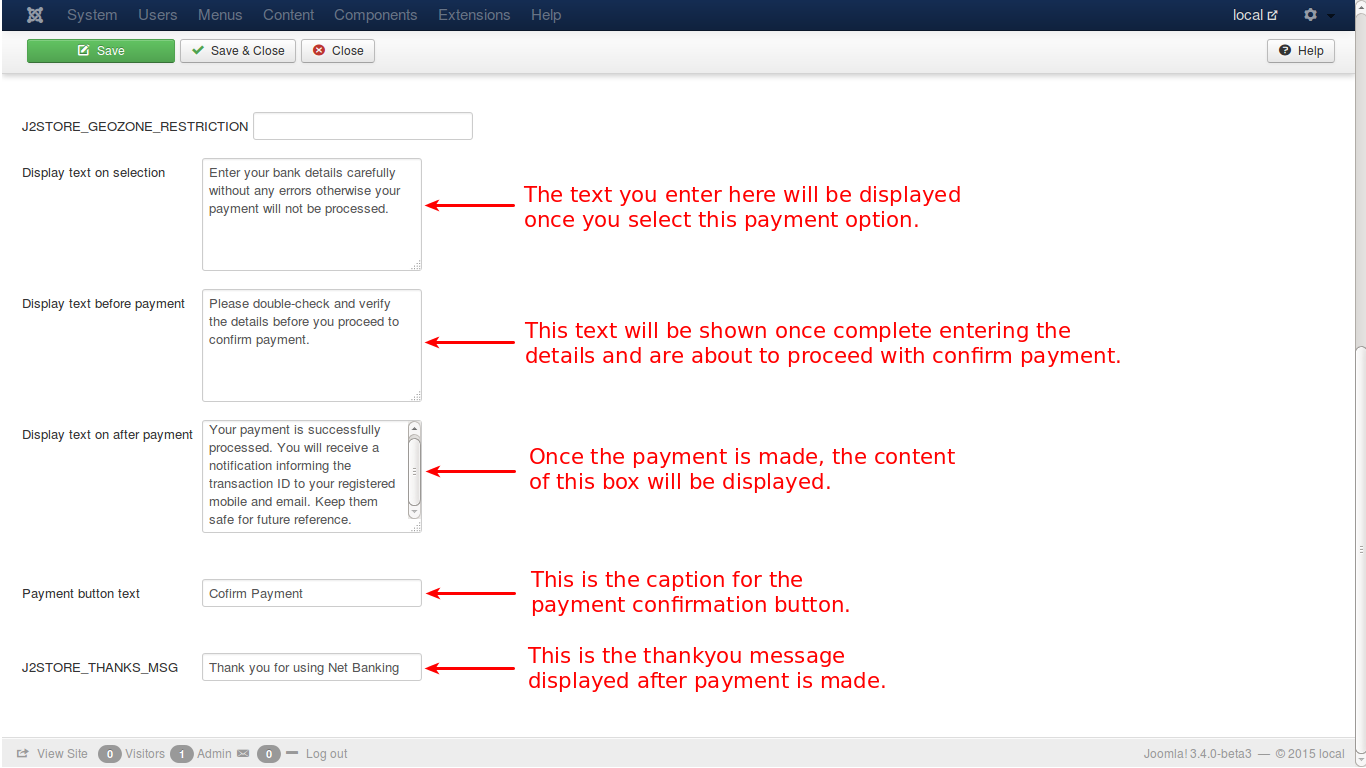Click the Help button in toolbar
The height and width of the screenshot is (768, 1366).
(1301, 51)
